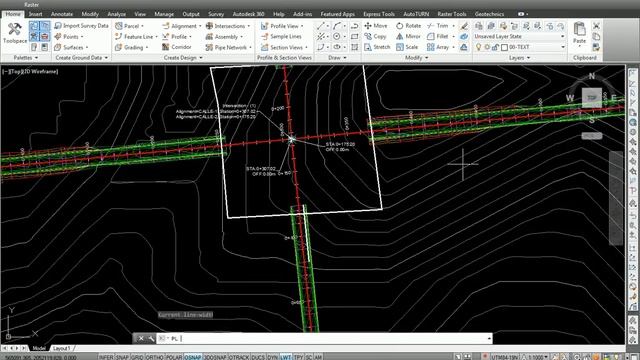Expand the Parcel dropdown
640x360 pixels.
[x=142, y=26]
